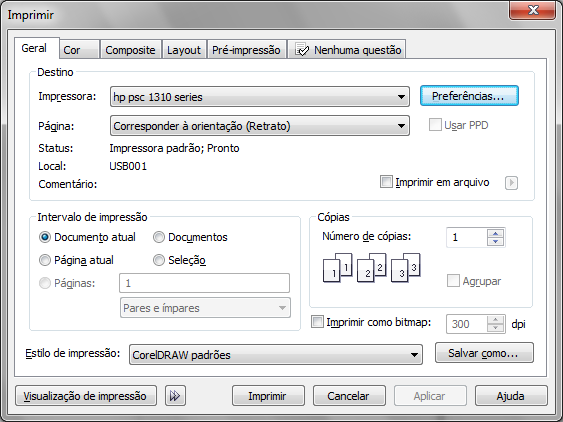Open Visualização de impressão preview

coord(86,396)
